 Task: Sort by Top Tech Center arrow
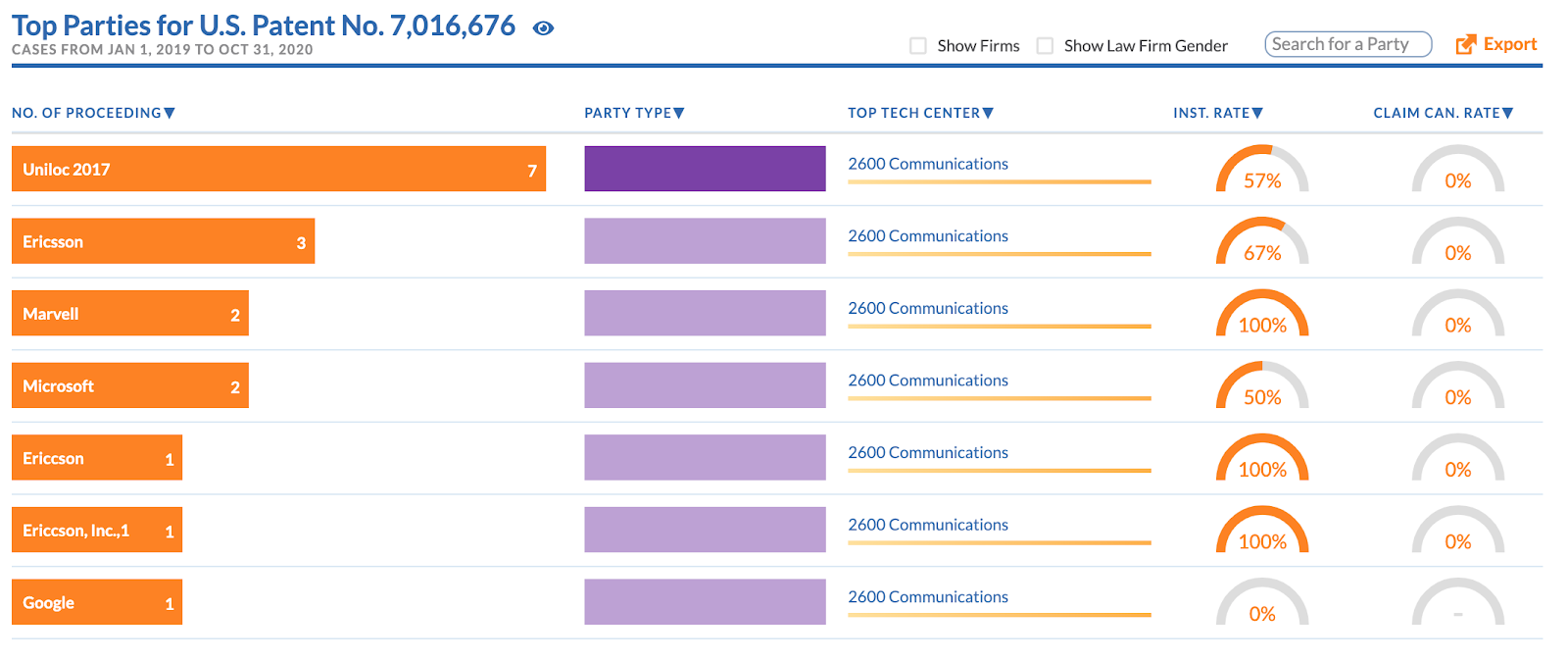click(x=988, y=114)
